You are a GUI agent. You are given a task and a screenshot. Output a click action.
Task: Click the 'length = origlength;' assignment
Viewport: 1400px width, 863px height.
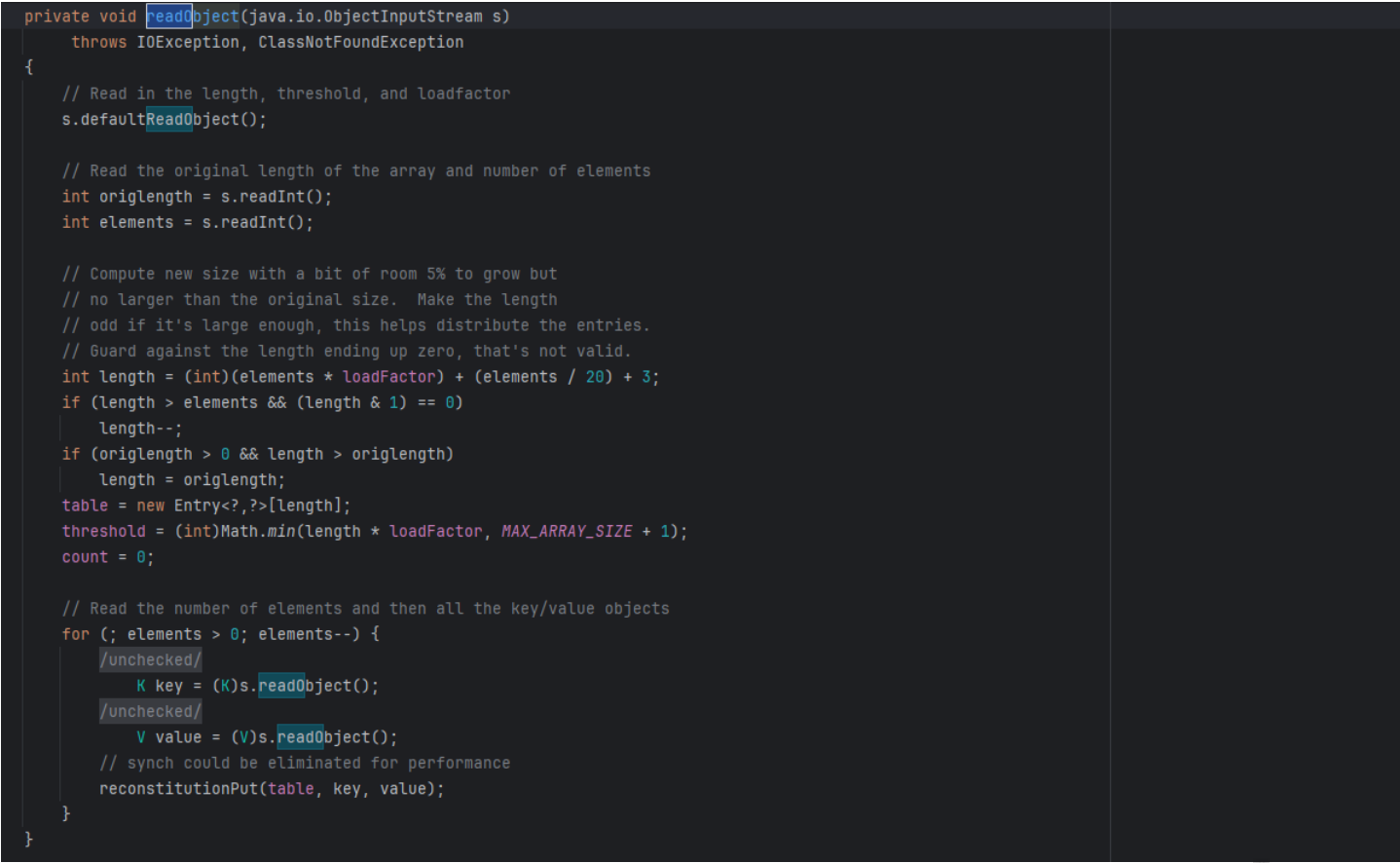point(193,480)
